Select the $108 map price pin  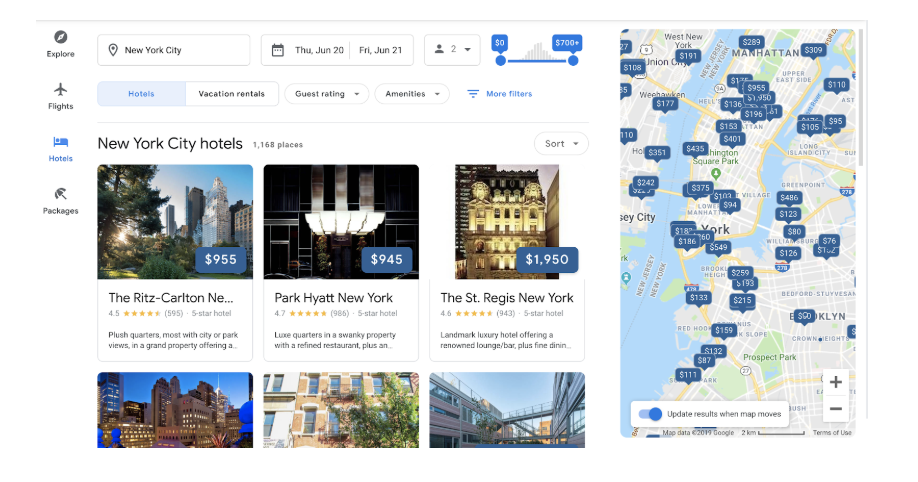tap(633, 68)
